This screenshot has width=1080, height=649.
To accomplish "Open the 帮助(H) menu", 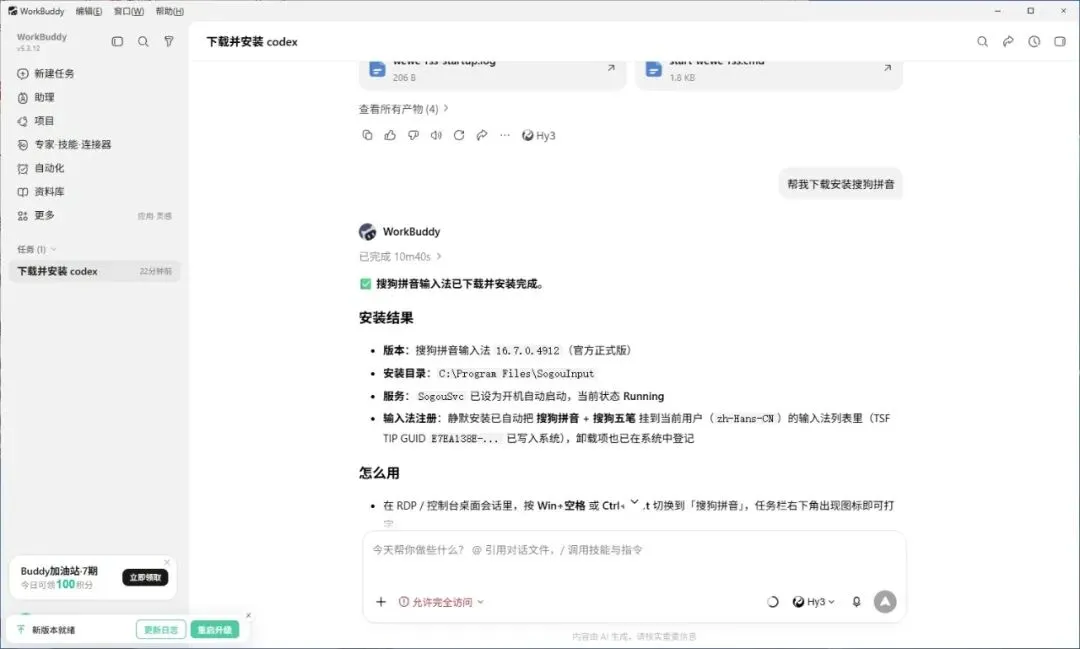I will click(x=169, y=11).
